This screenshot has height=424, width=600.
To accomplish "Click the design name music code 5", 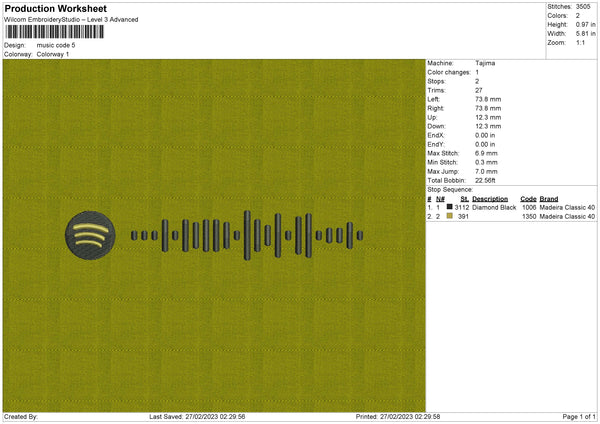I will (x=56, y=45).
